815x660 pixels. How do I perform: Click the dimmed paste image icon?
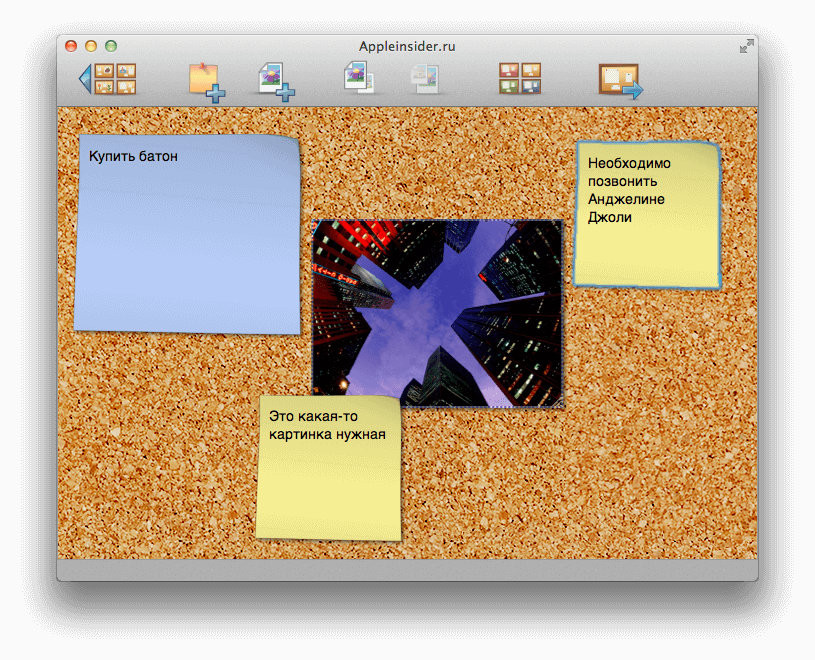click(424, 80)
